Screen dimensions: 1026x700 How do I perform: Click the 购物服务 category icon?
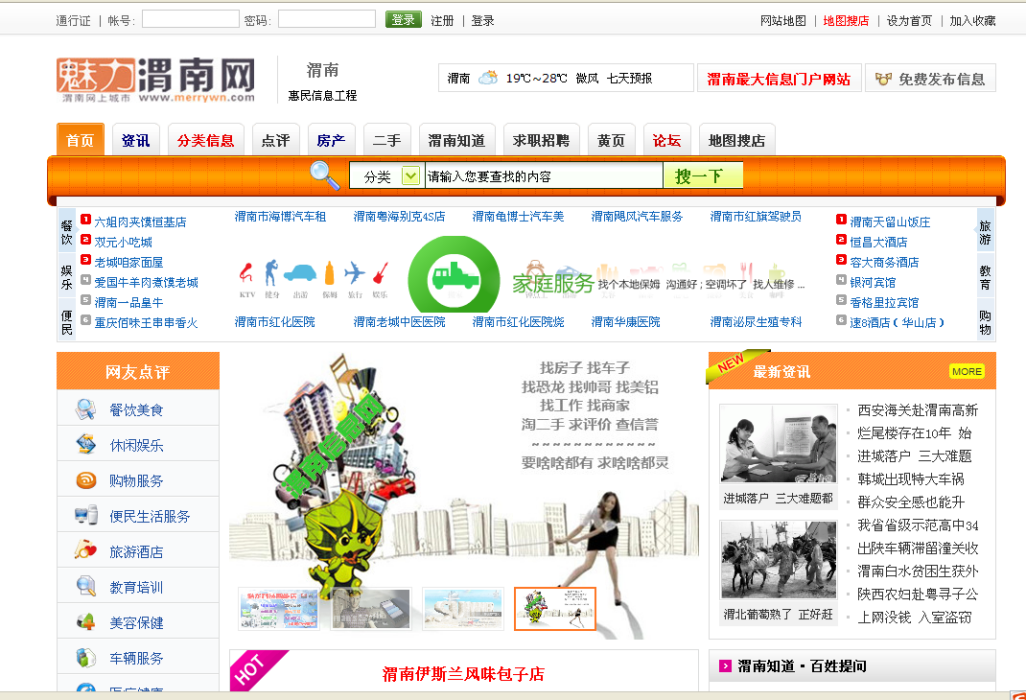[86, 480]
